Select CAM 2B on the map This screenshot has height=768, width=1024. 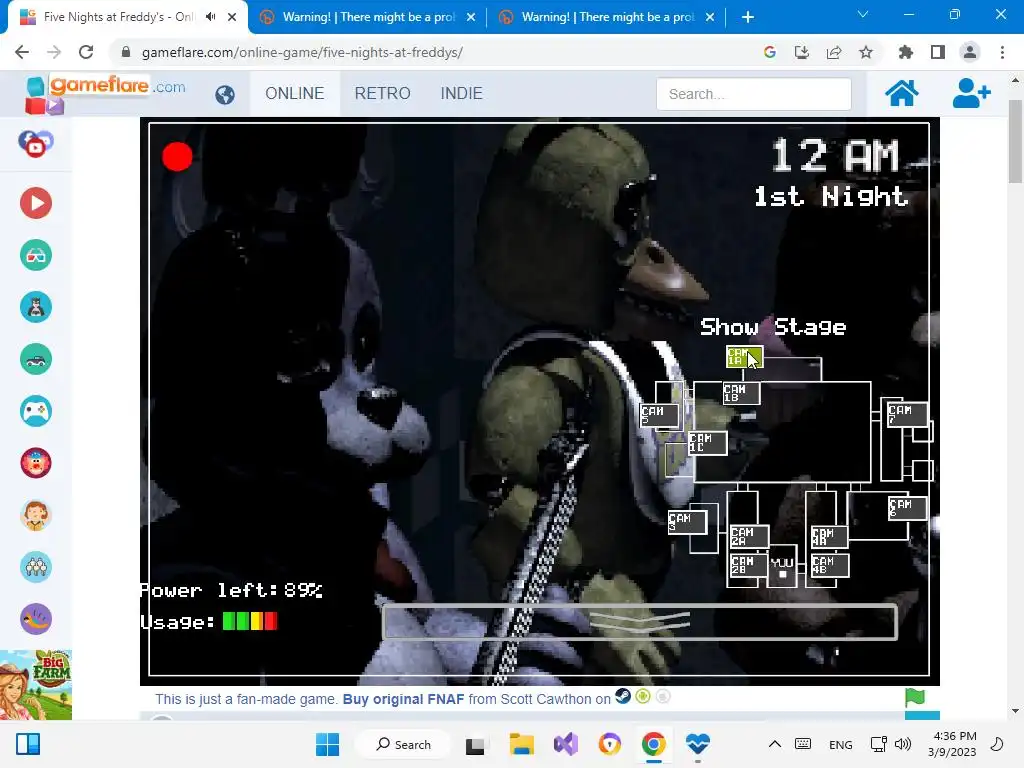pos(748,566)
